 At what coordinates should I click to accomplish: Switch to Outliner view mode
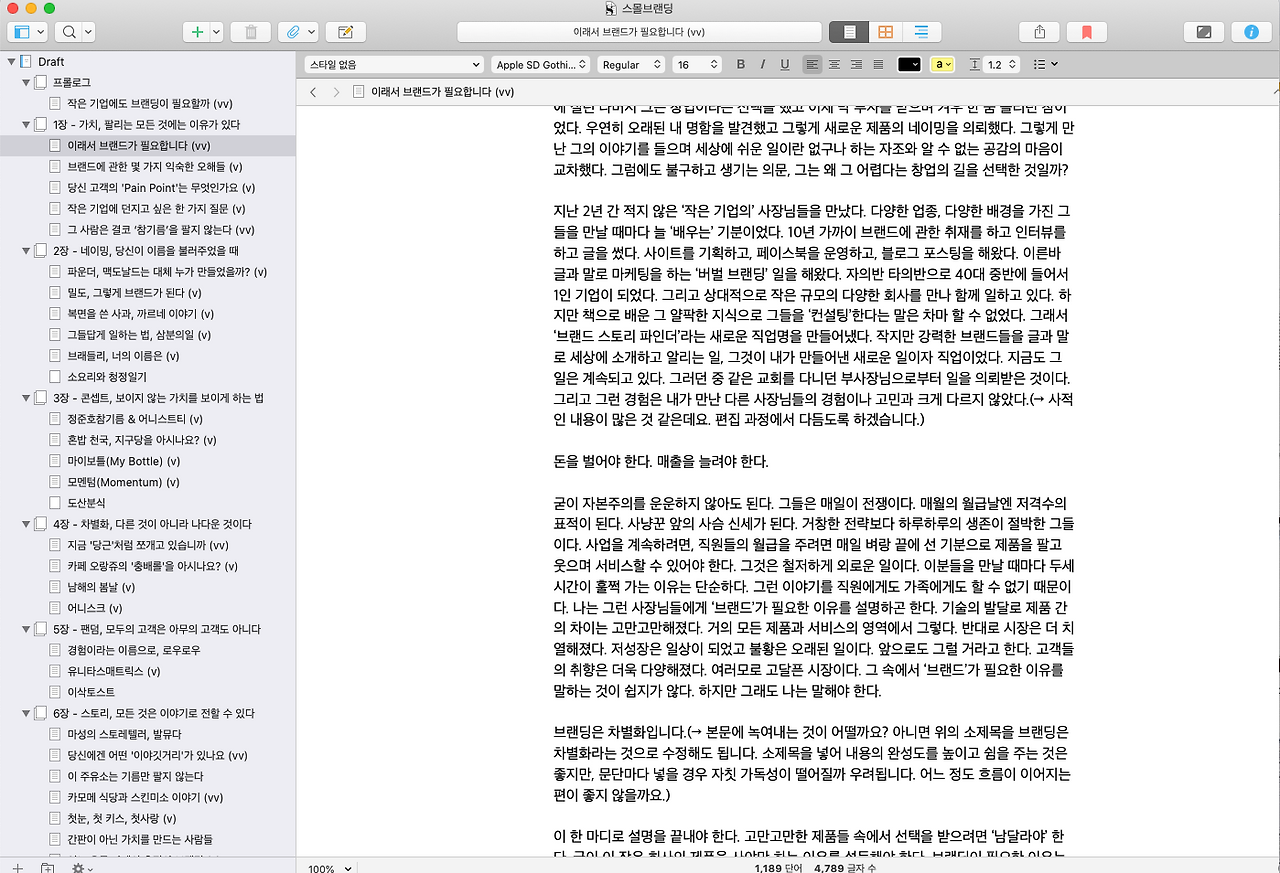coord(919,31)
